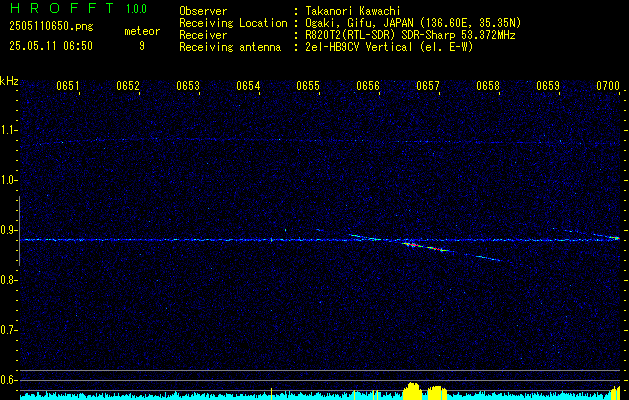Click the date stamp 25.05.11 06:50
This screenshot has width=629, height=400.
click(51, 46)
